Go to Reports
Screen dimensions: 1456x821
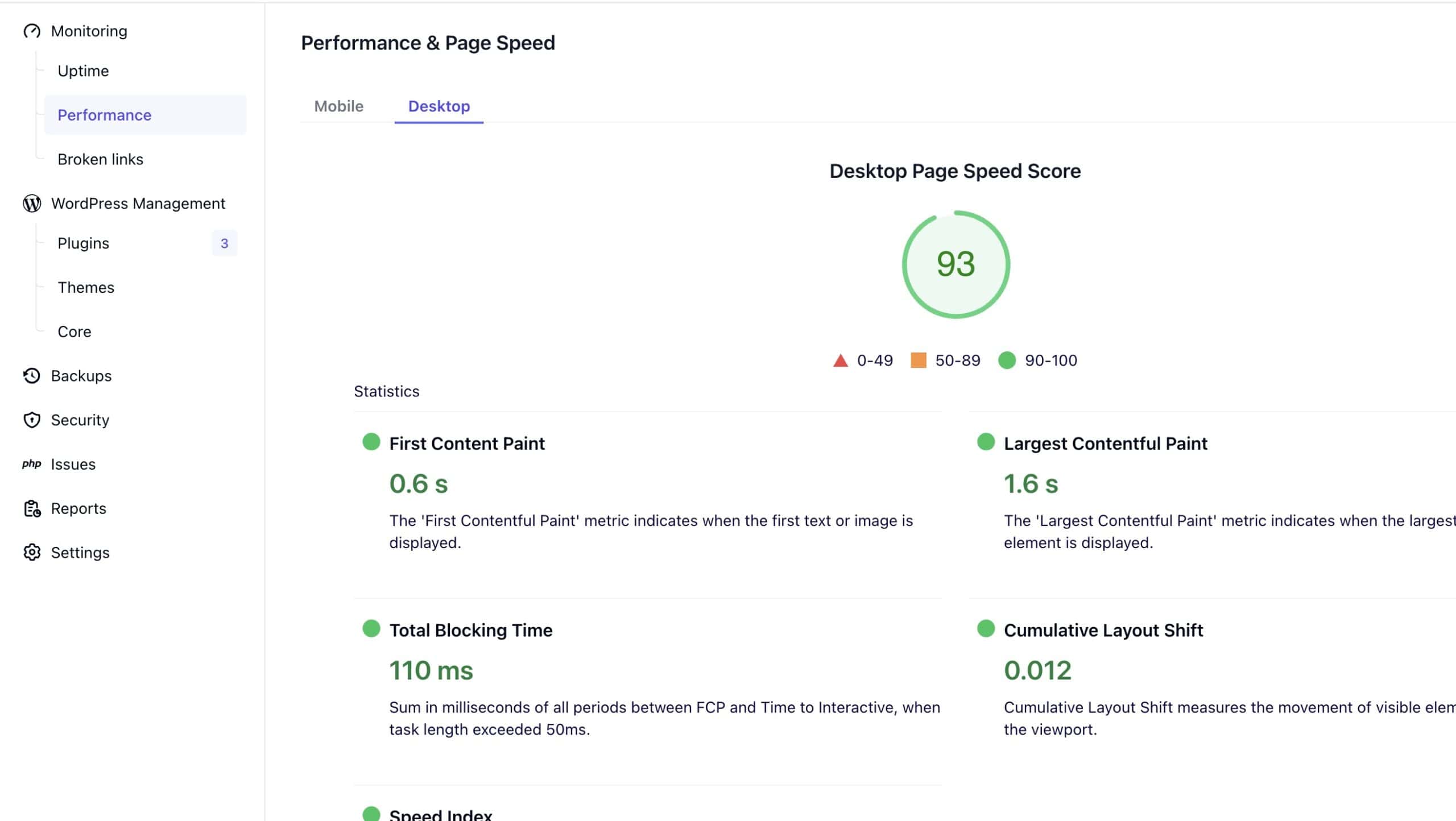(x=78, y=508)
